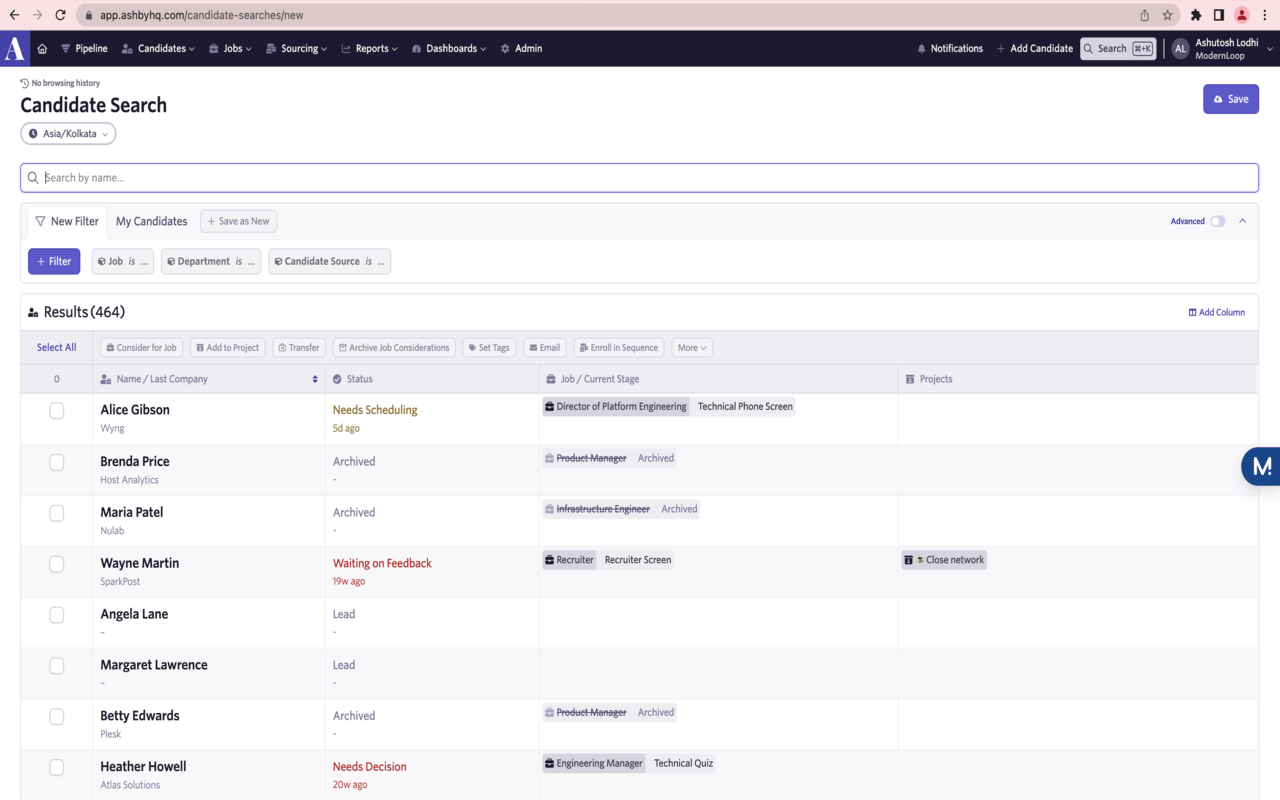
Task: Click Select All above the results table
Action: pos(56,347)
